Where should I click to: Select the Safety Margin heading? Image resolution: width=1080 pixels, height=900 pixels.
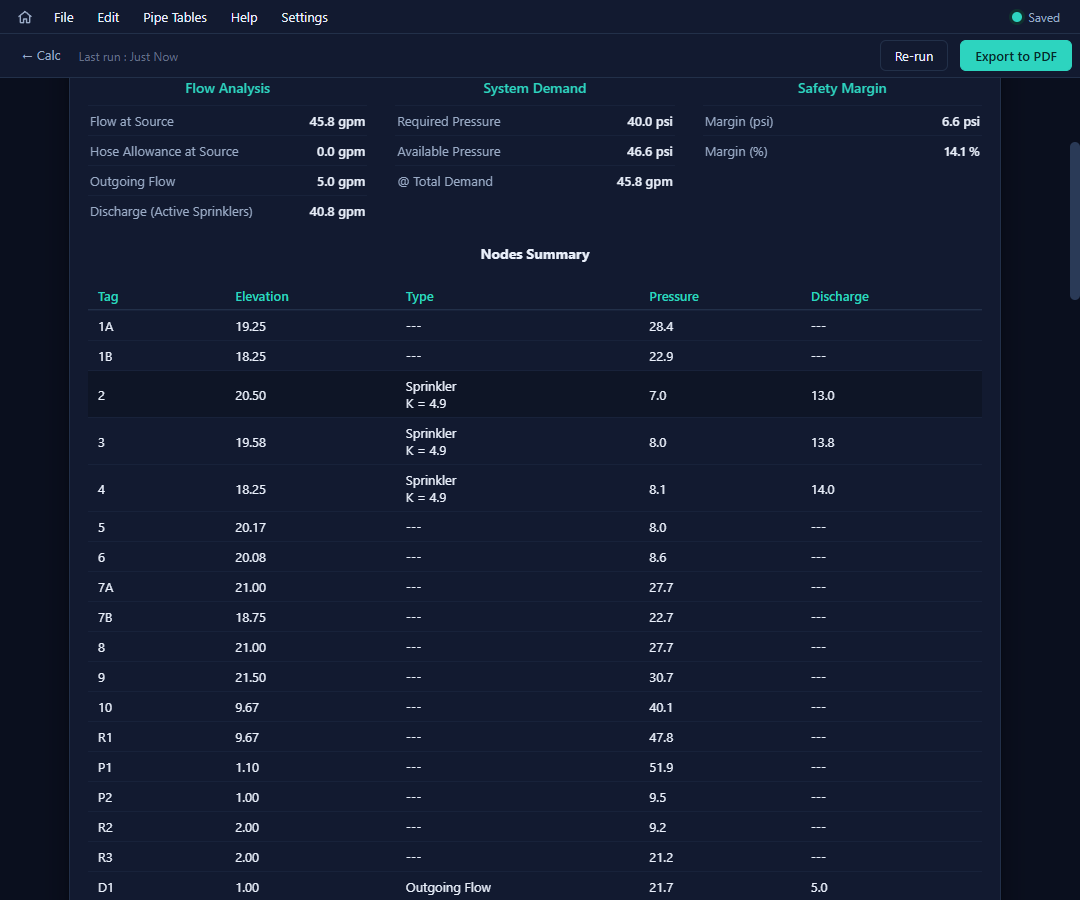point(842,88)
